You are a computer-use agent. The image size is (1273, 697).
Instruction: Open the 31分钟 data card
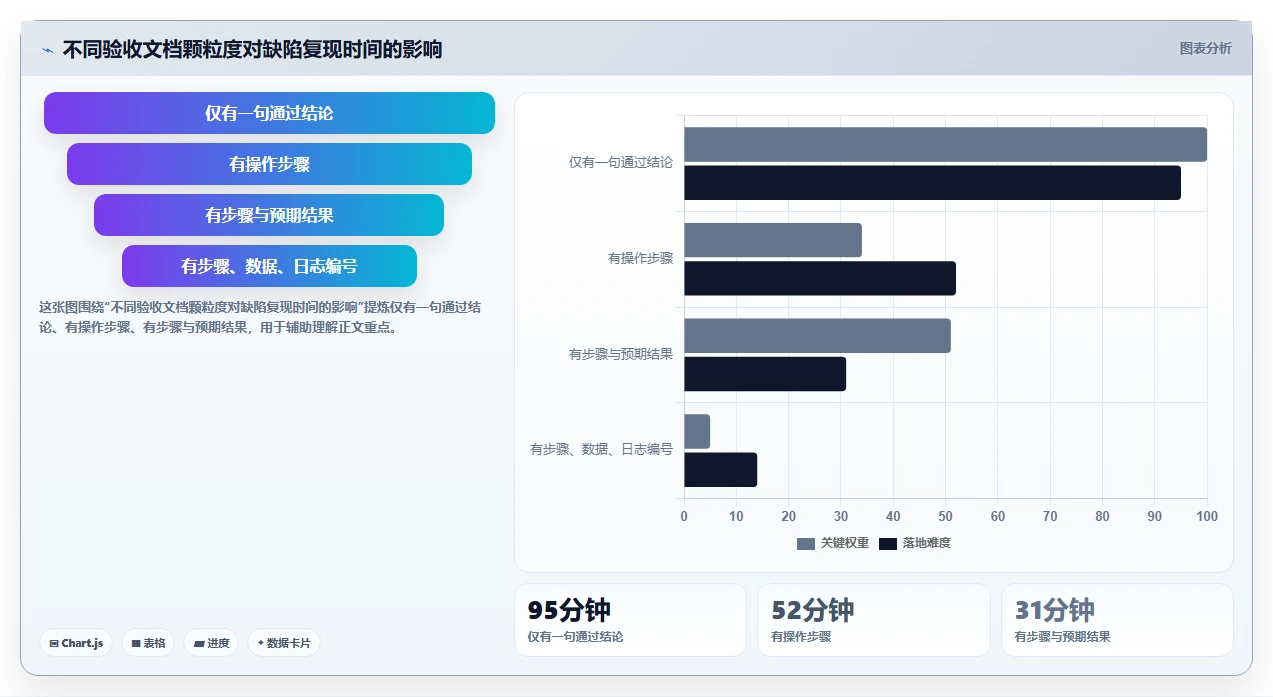click(1117, 620)
